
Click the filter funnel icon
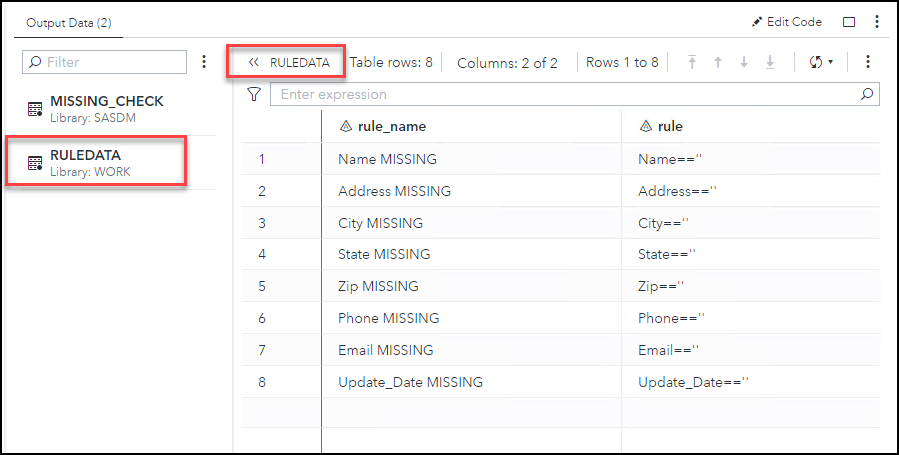[x=254, y=94]
